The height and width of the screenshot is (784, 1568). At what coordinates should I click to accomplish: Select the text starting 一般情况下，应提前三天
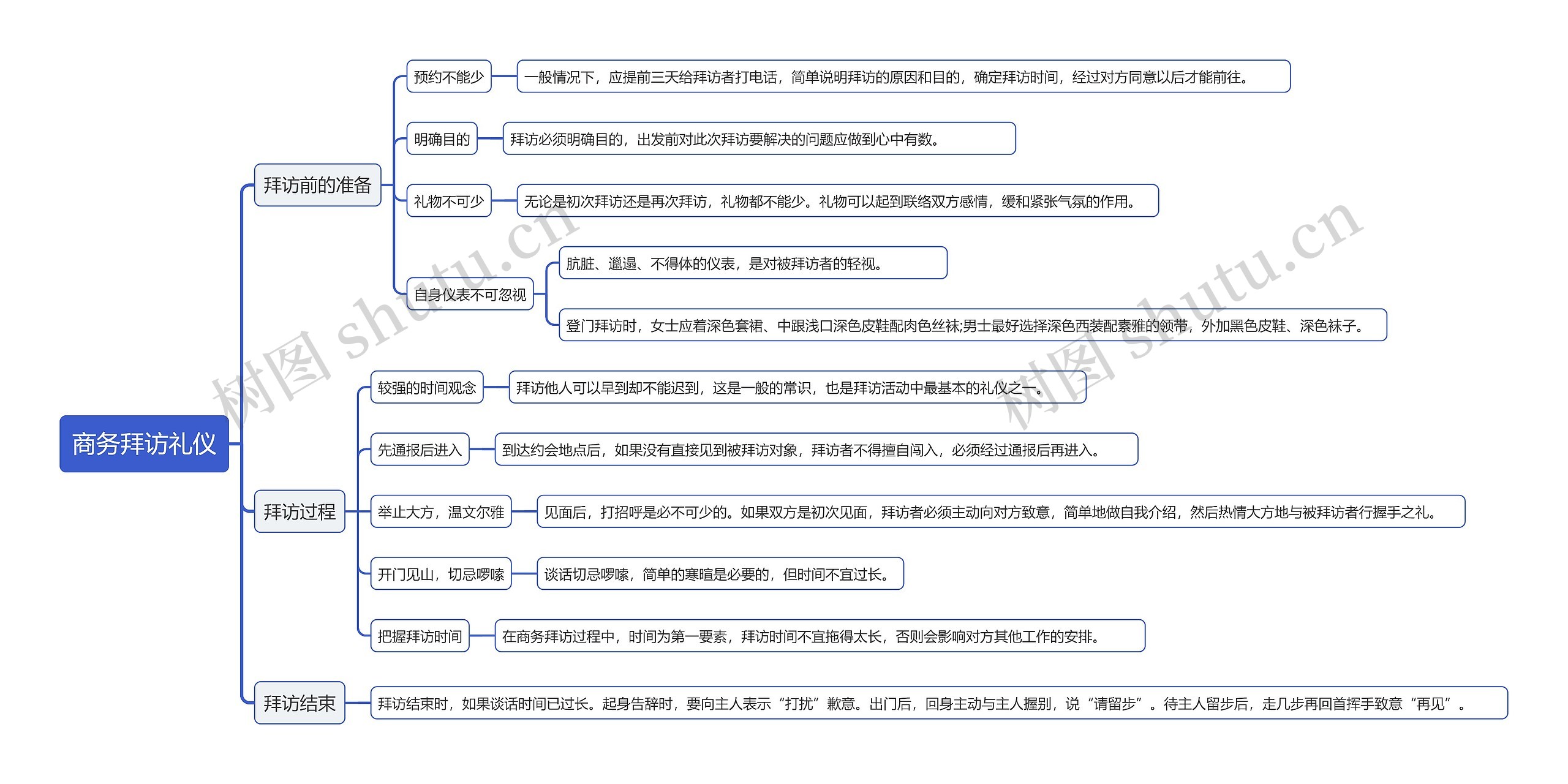(x=903, y=77)
